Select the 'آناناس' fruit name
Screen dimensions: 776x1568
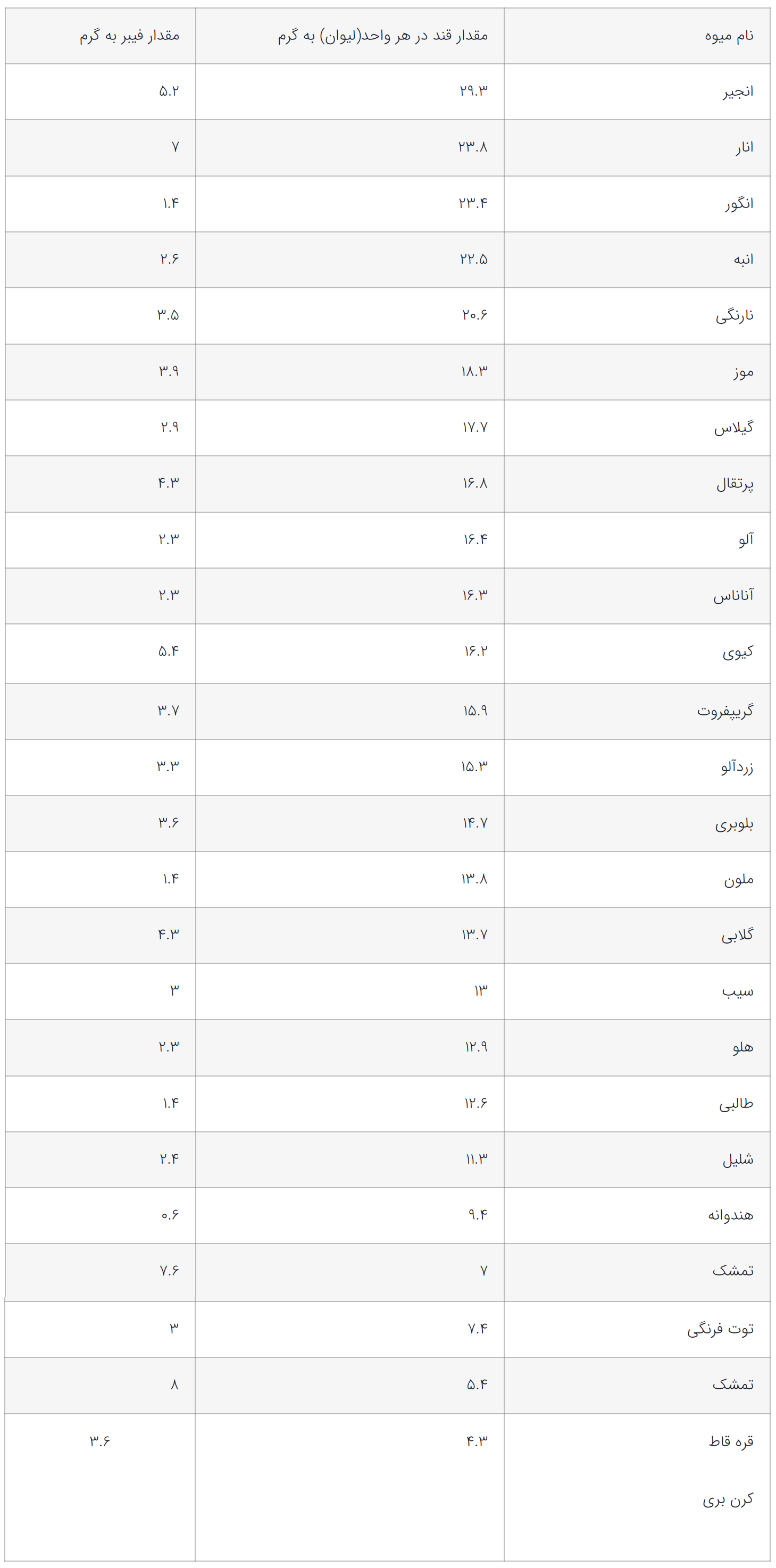tap(733, 595)
